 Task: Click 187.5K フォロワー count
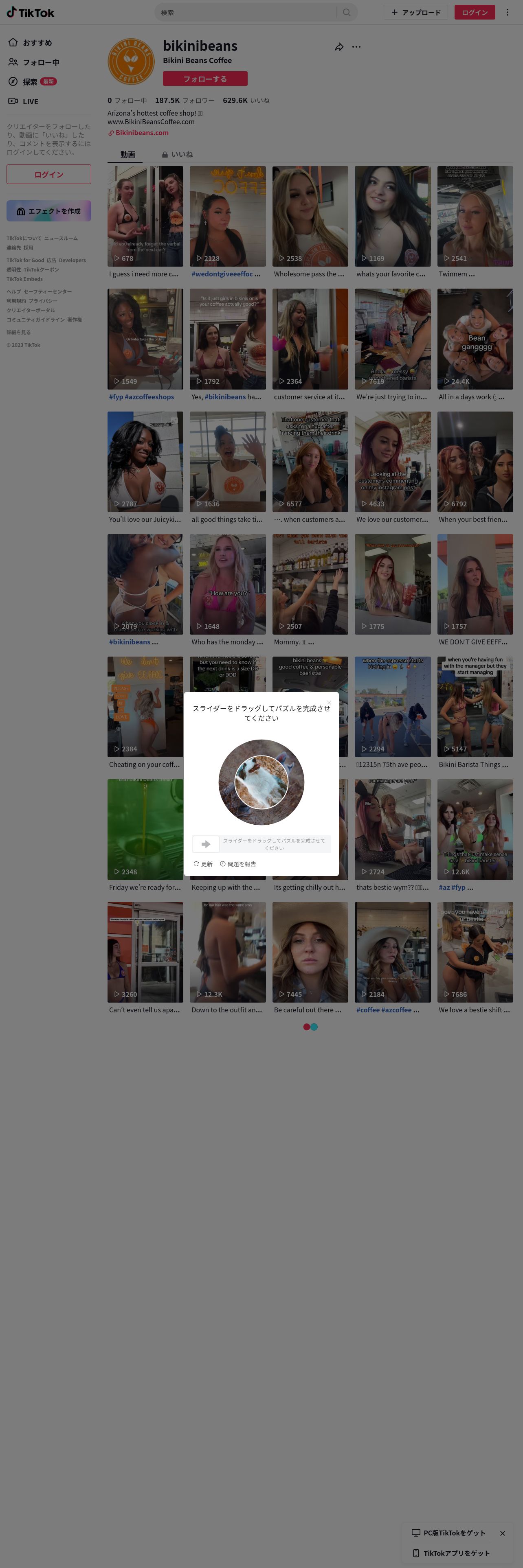coord(185,101)
